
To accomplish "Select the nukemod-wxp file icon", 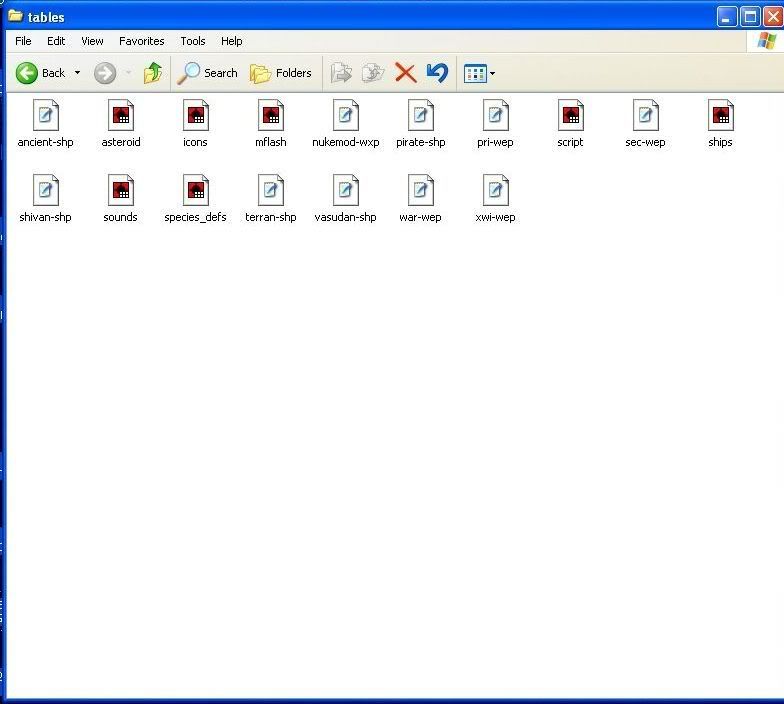I will coord(346,116).
